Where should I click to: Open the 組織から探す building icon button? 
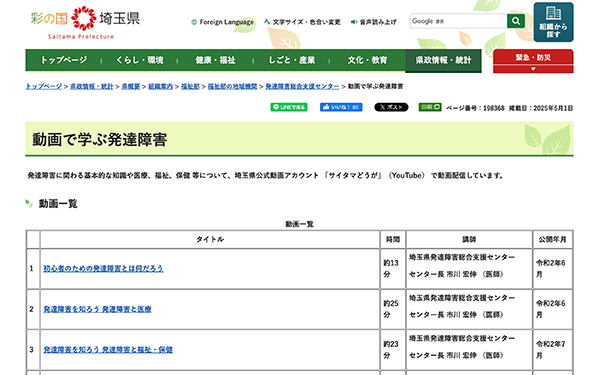[553, 22]
